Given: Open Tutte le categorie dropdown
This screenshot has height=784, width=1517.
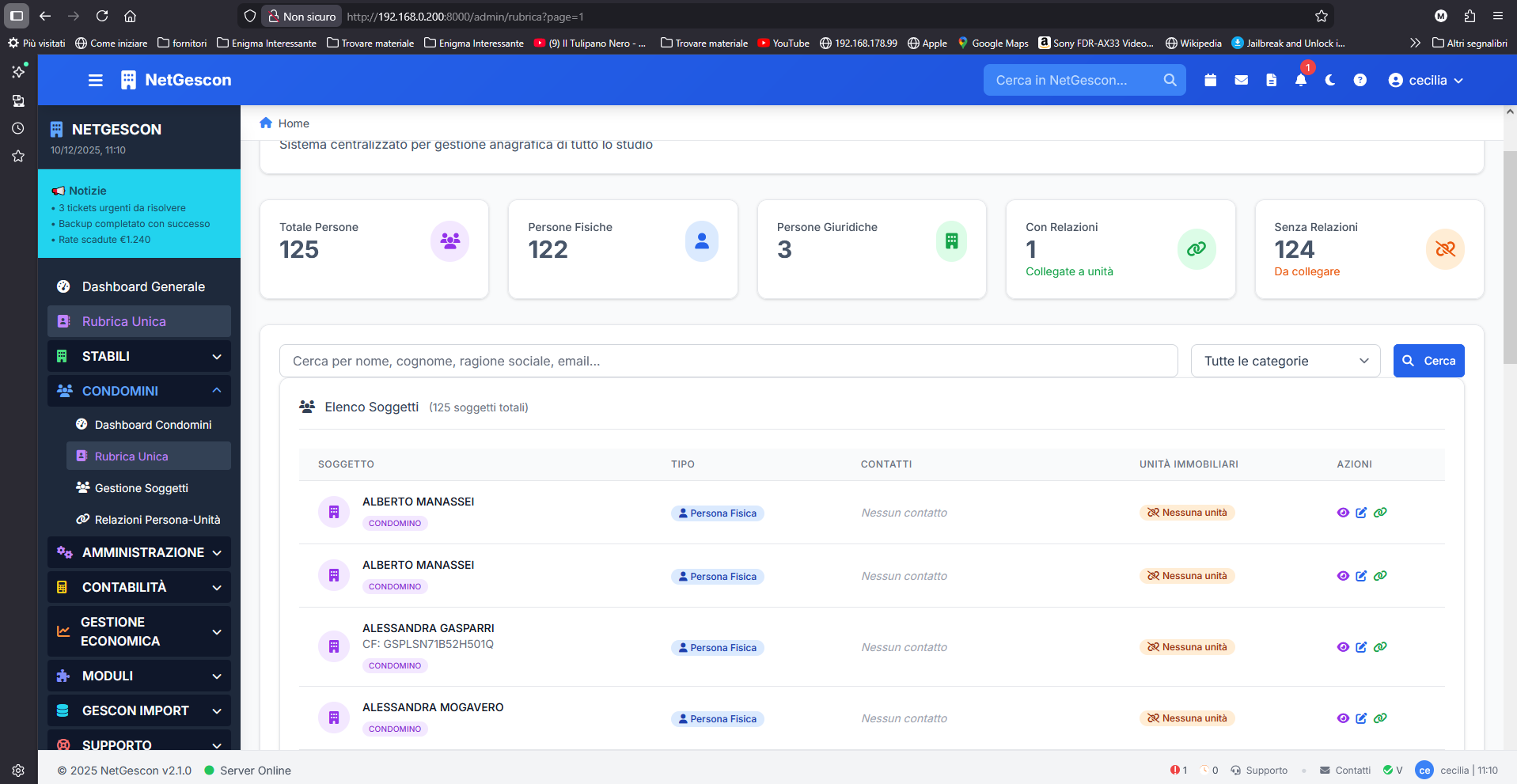Looking at the screenshot, I should [x=1285, y=361].
